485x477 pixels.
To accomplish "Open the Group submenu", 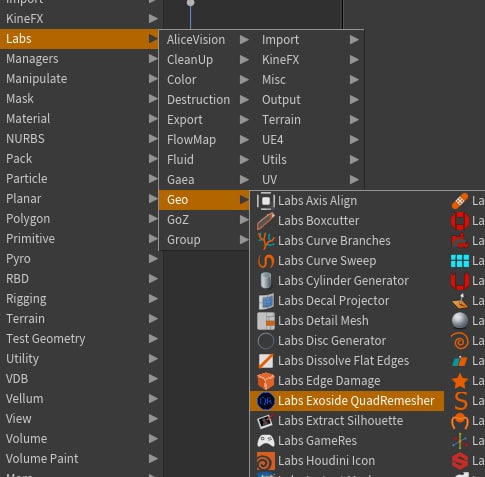I will pos(204,240).
